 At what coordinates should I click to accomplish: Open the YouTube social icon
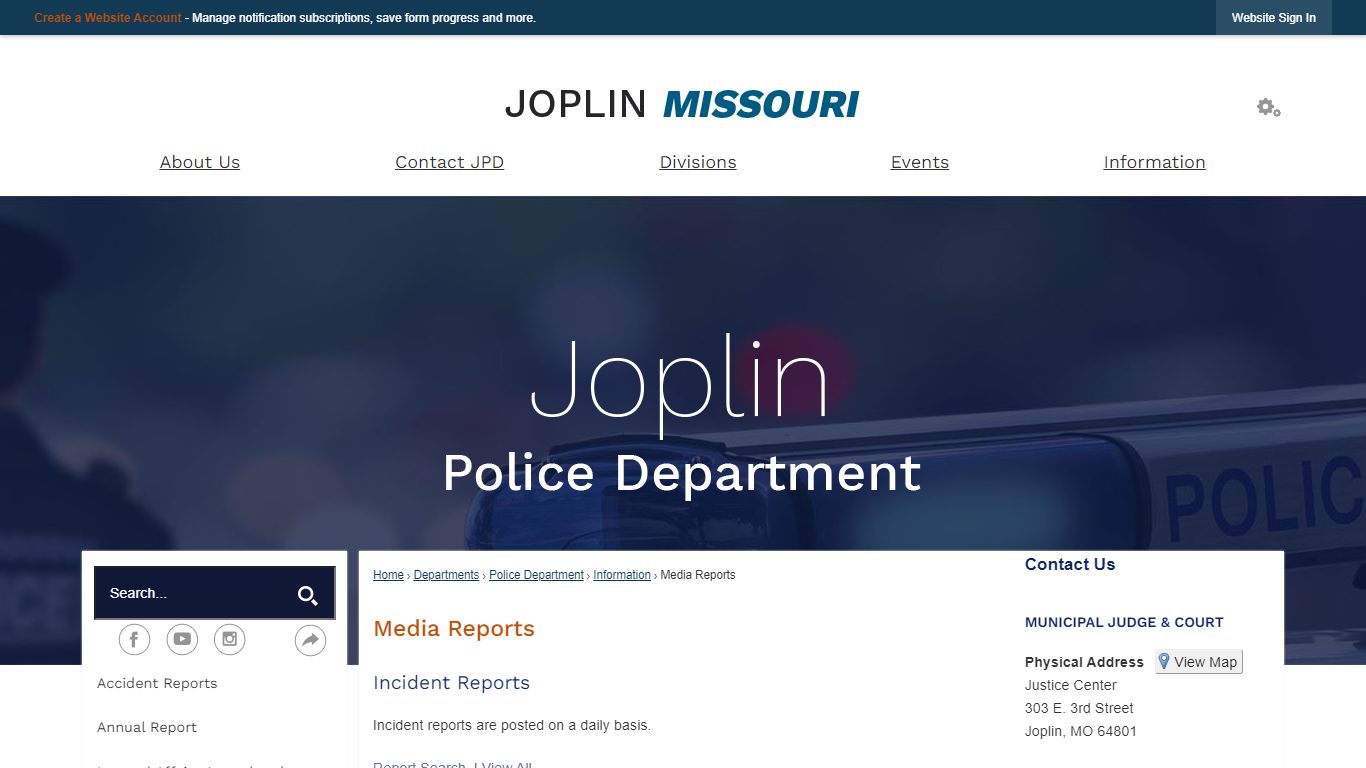[182, 639]
